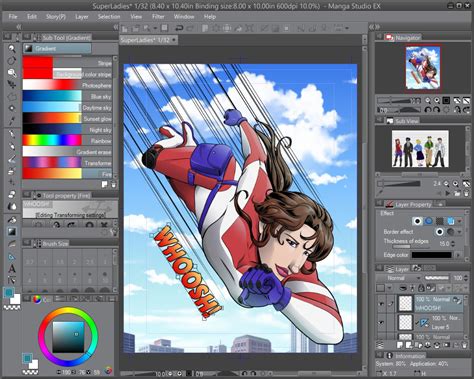The height and width of the screenshot is (379, 474).
Task: Open the Layer menu
Action: click(82, 17)
